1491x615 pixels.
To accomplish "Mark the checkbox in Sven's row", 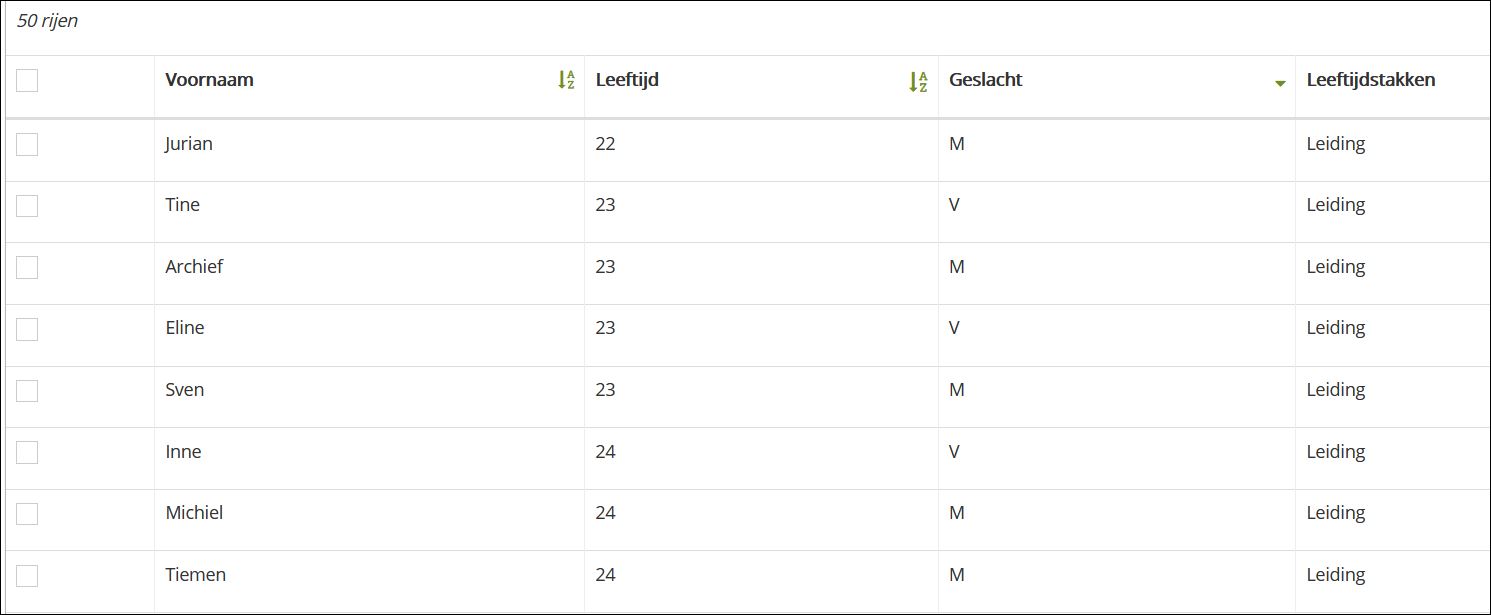I will click(27, 390).
